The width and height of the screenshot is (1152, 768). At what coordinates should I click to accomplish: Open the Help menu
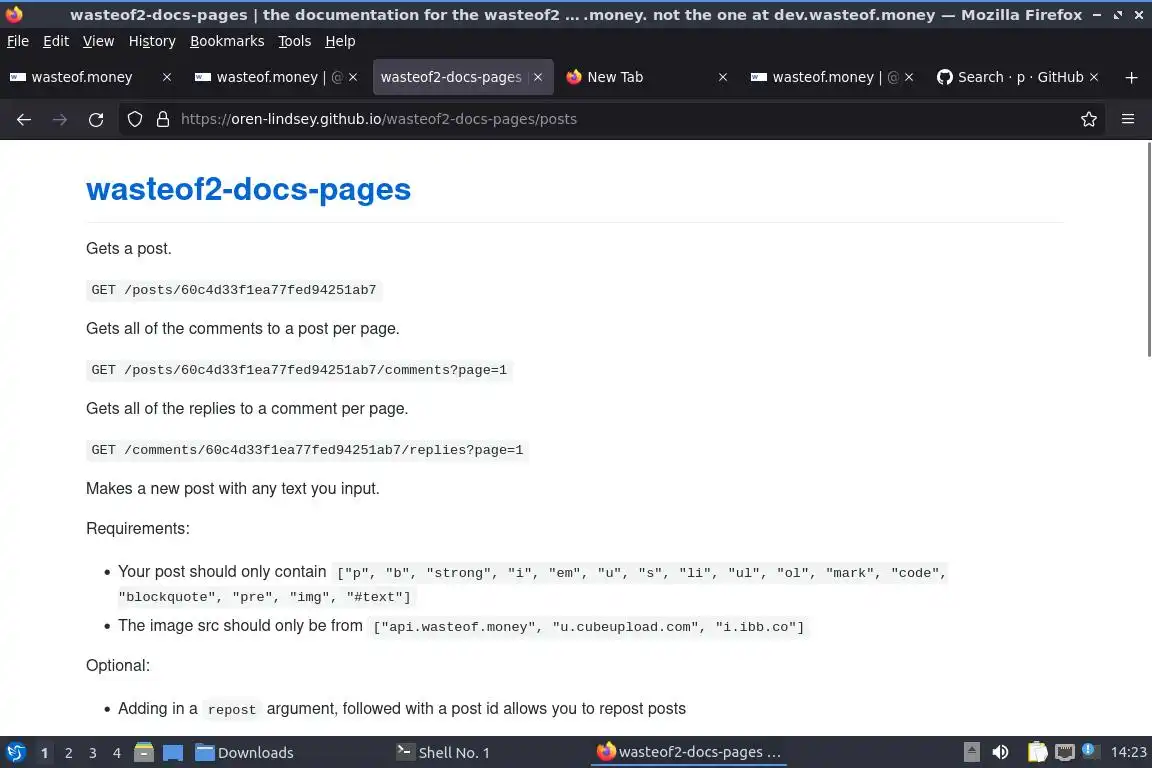(340, 41)
